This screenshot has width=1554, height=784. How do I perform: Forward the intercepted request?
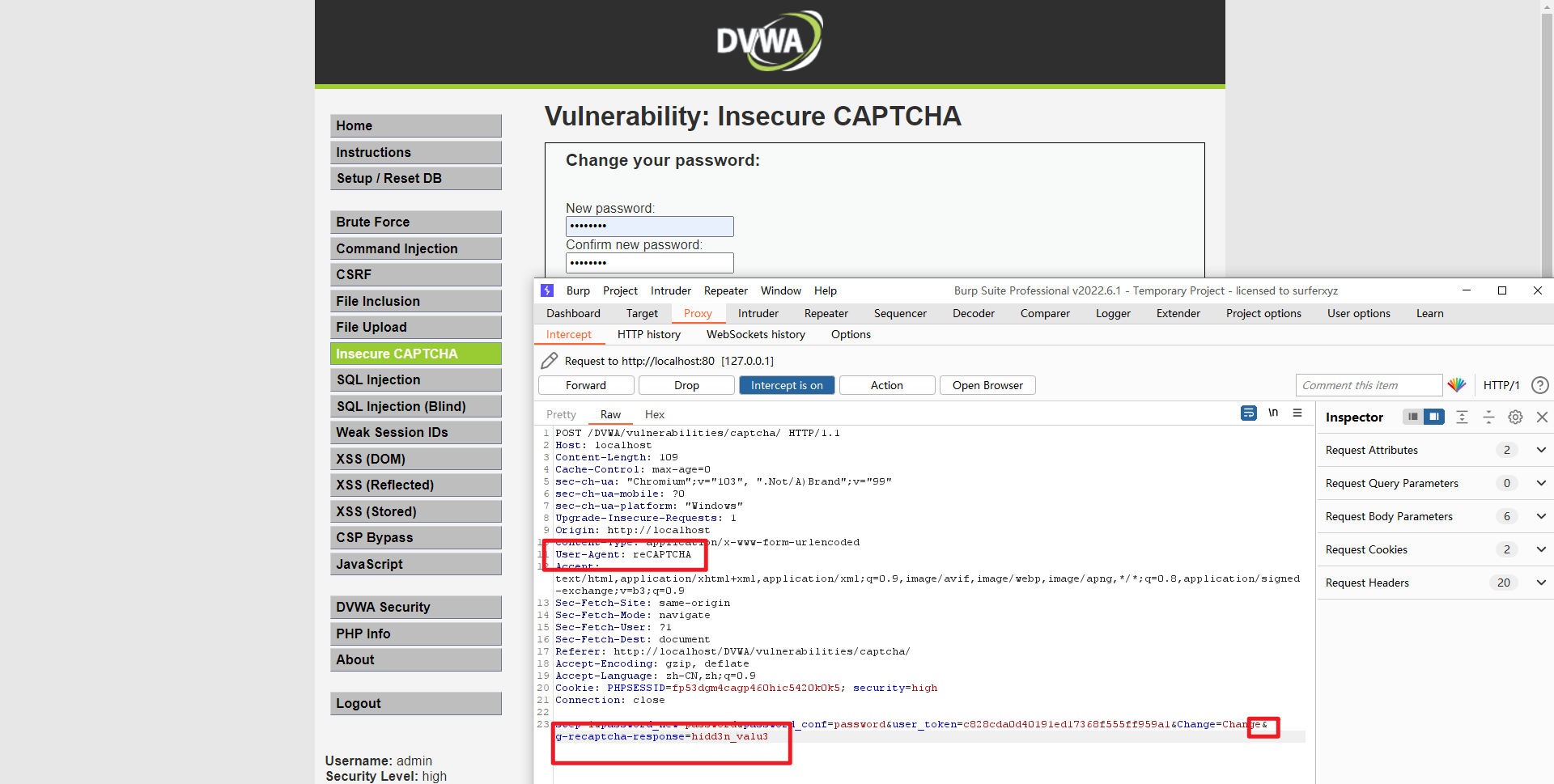click(x=586, y=385)
